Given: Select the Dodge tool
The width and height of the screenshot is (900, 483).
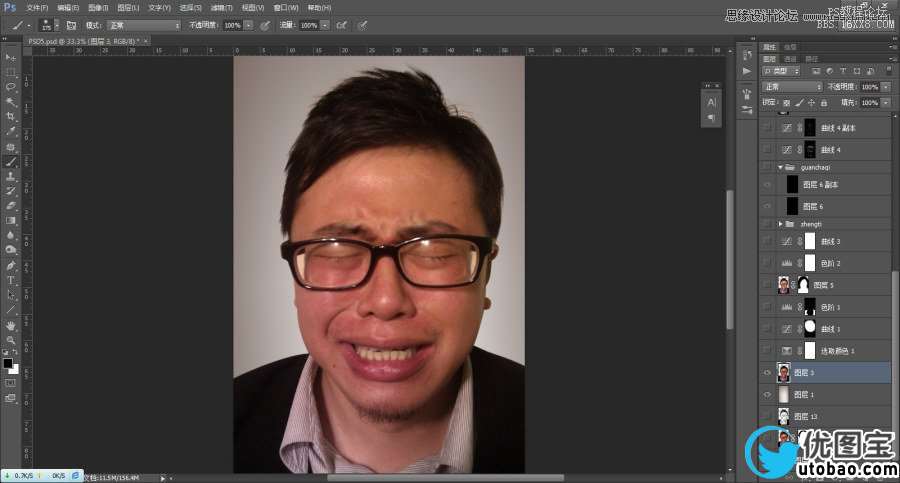Looking at the screenshot, I should point(10,250).
